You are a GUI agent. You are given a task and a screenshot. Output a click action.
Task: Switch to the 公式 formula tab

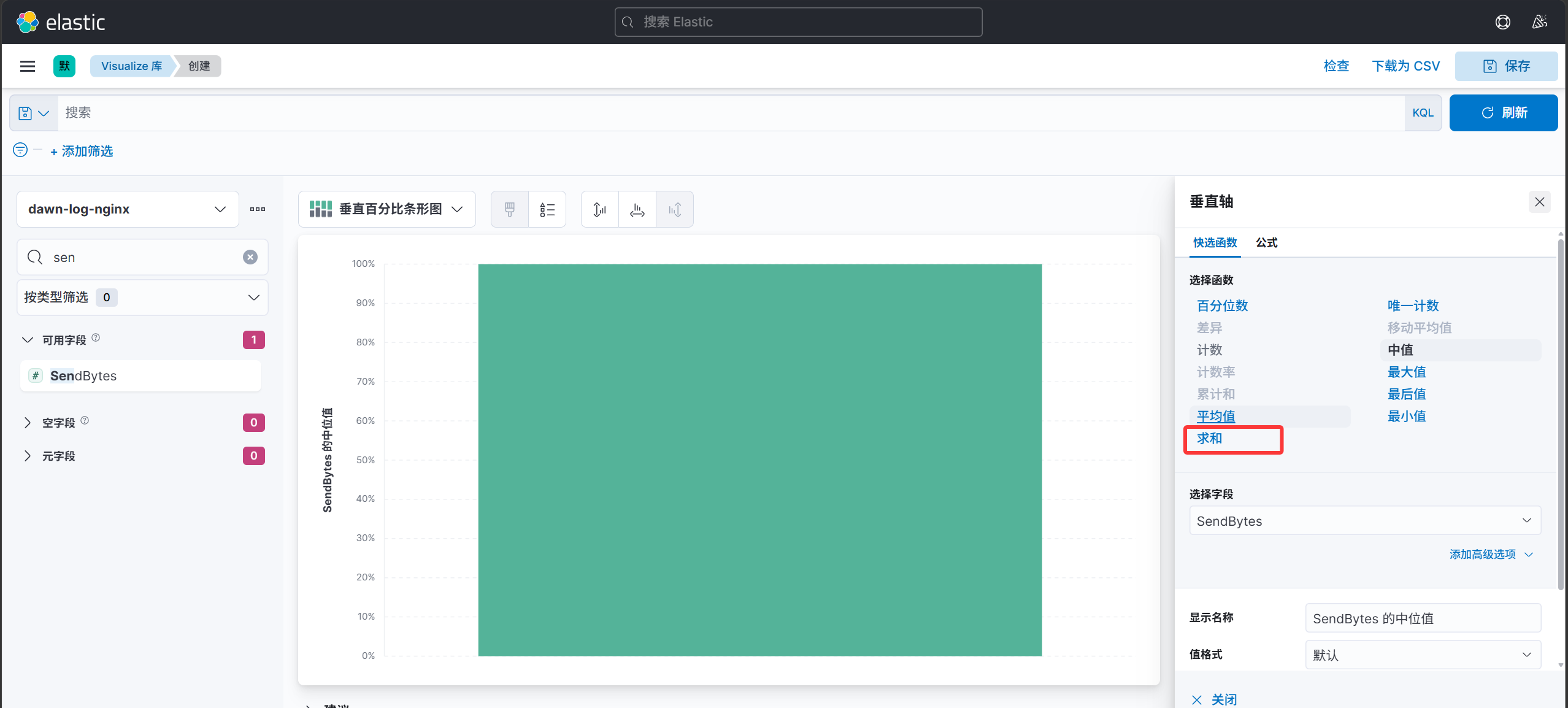[1266, 243]
